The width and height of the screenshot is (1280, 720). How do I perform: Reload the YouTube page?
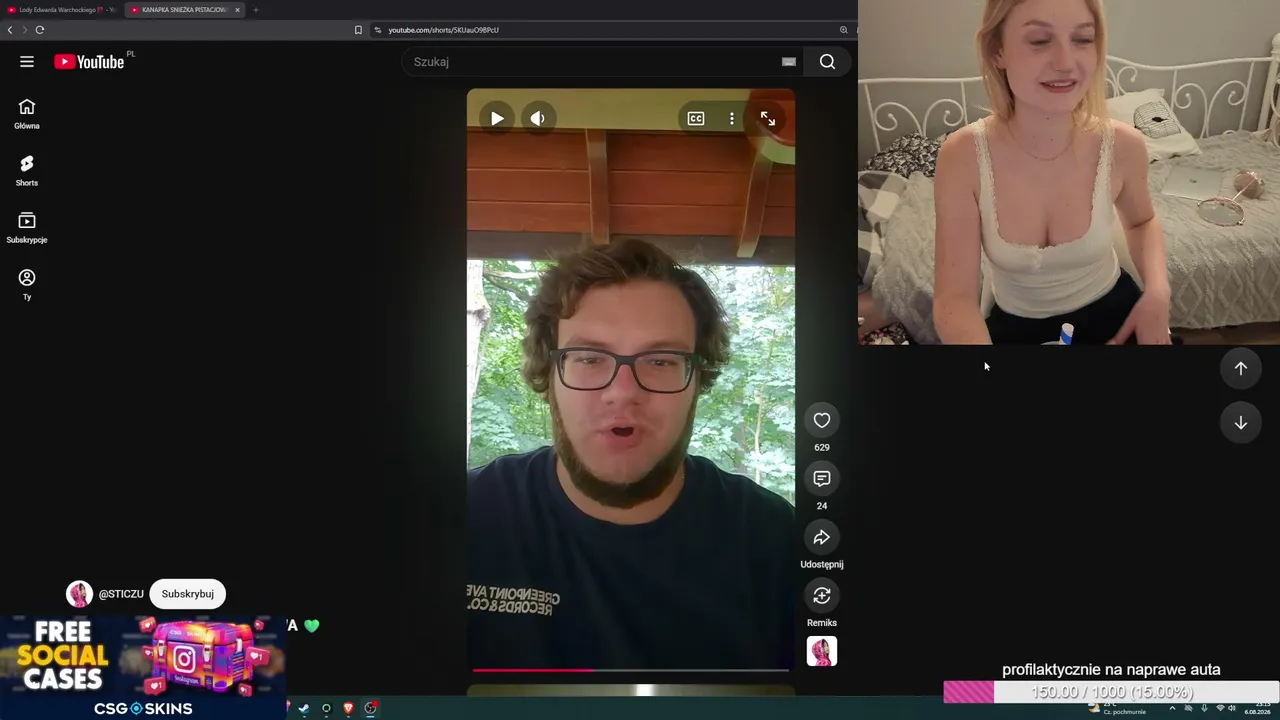tap(40, 30)
